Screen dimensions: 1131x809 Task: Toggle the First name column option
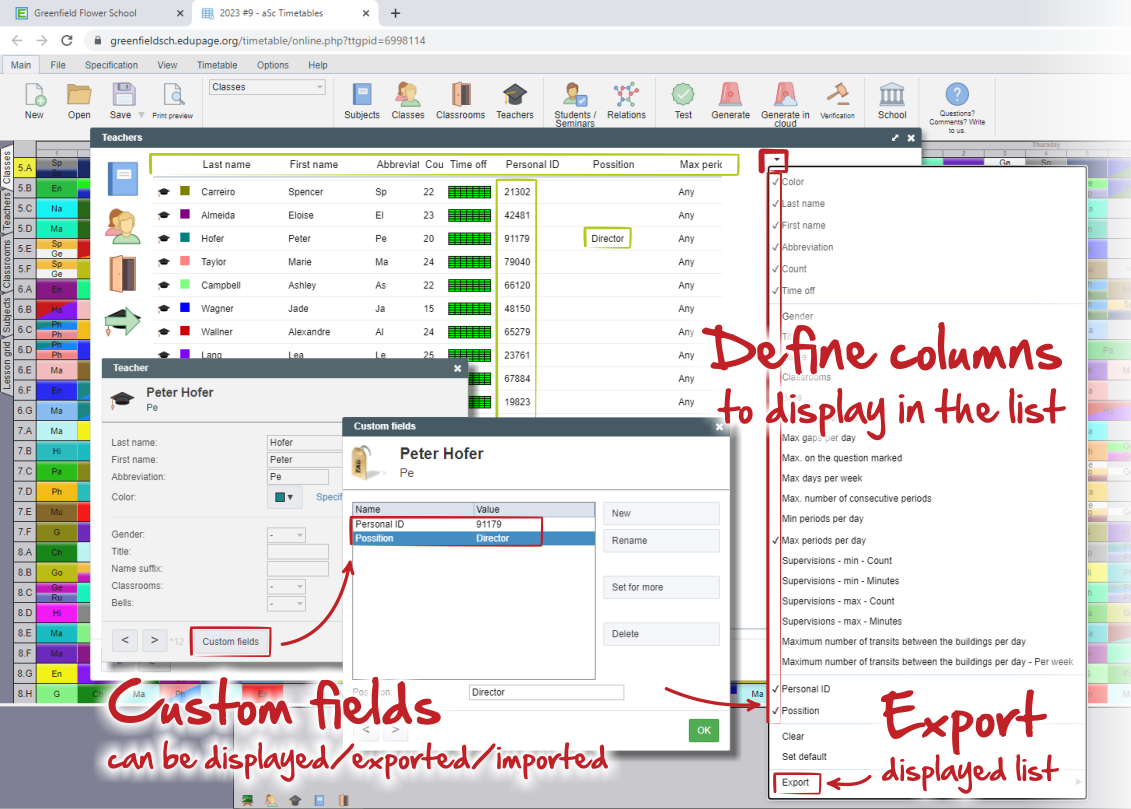(803, 225)
